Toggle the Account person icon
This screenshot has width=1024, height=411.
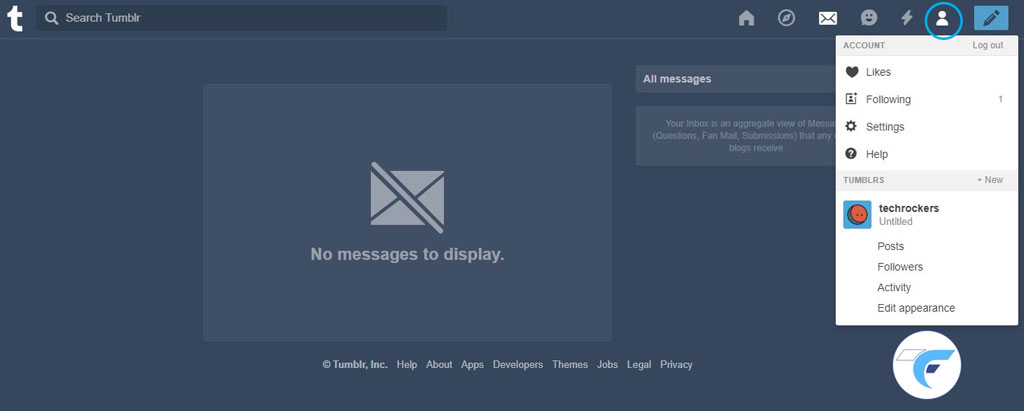pos(942,18)
